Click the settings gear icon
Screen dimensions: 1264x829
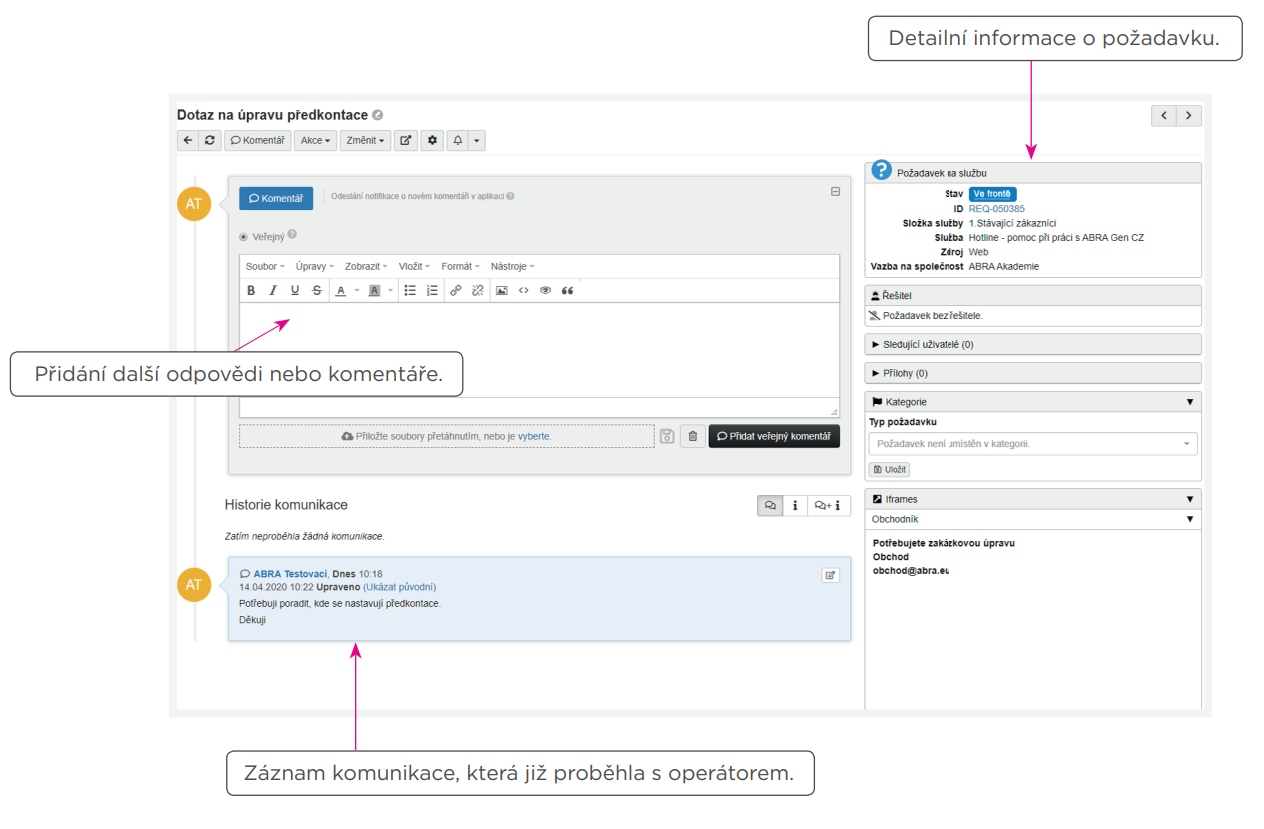(x=432, y=141)
